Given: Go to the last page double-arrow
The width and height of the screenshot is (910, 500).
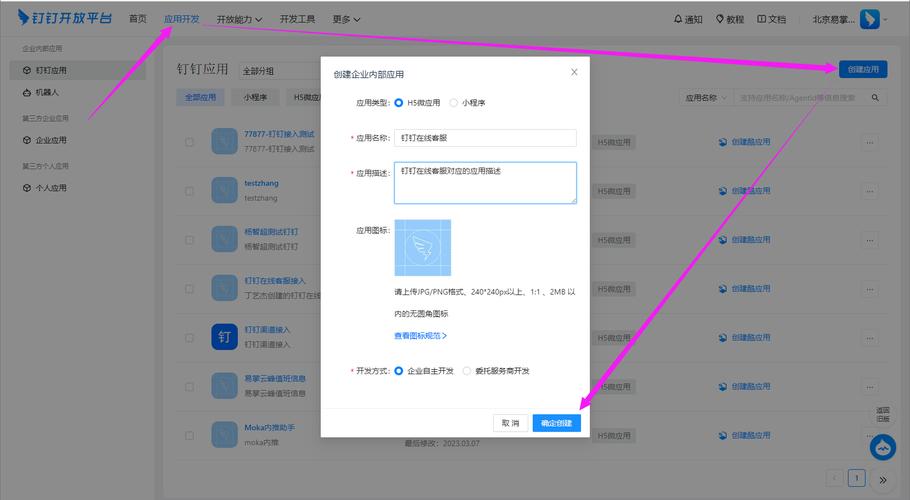Looking at the screenshot, I should pos(883,480).
